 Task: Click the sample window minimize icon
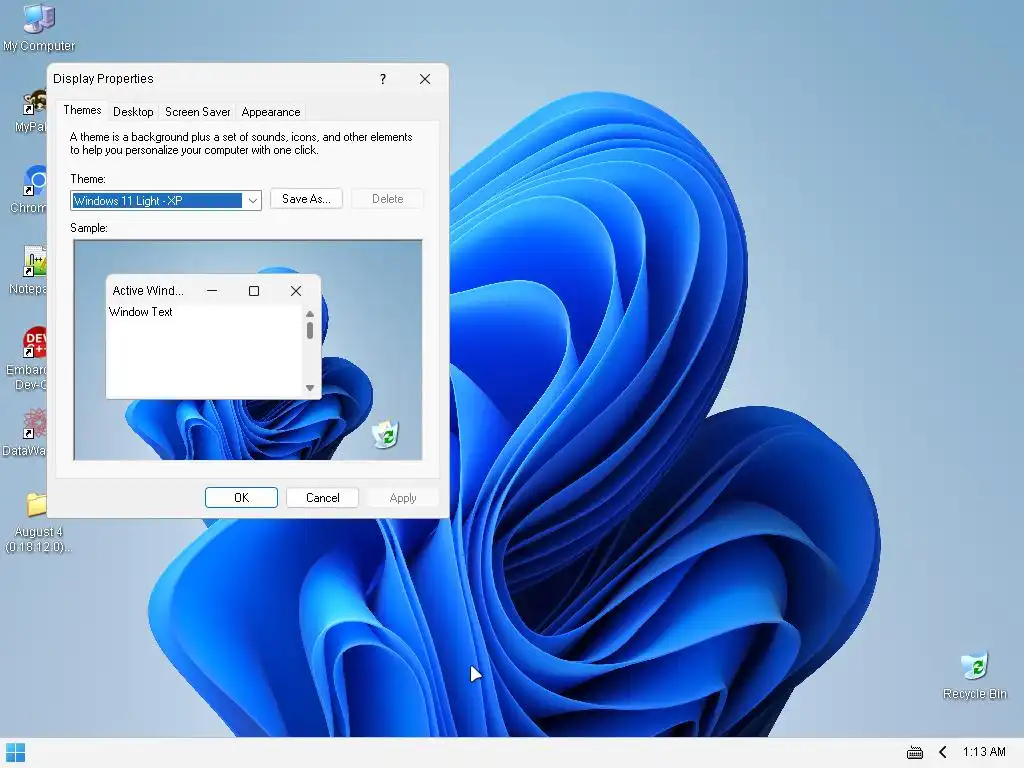[212, 291]
